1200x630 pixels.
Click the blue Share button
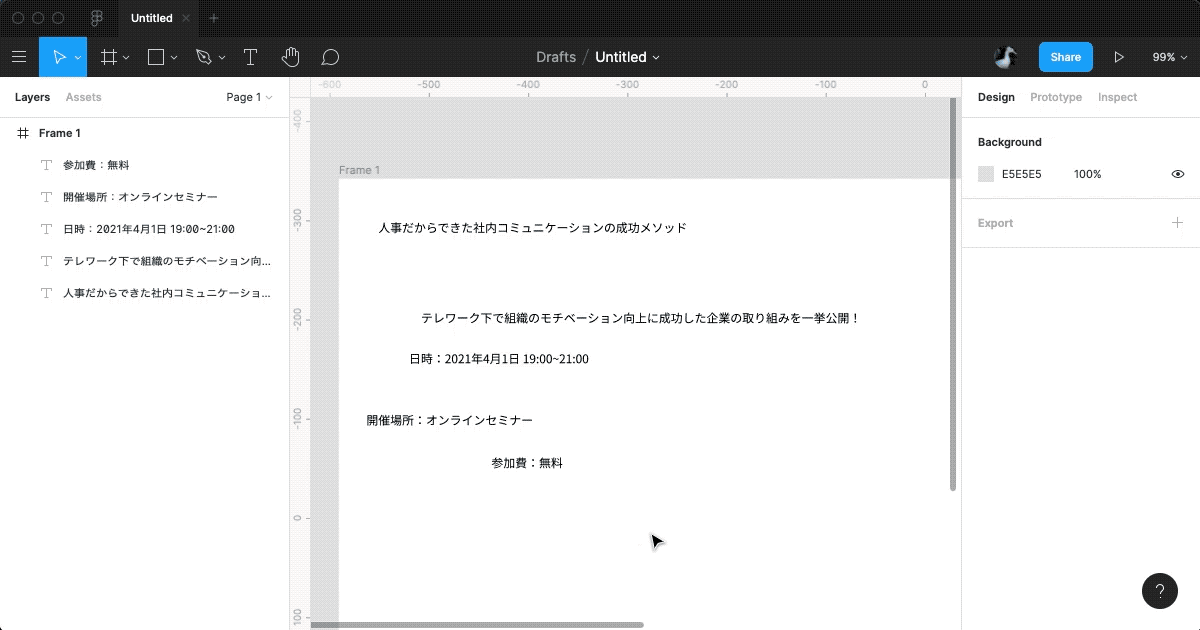coord(1065,57)
